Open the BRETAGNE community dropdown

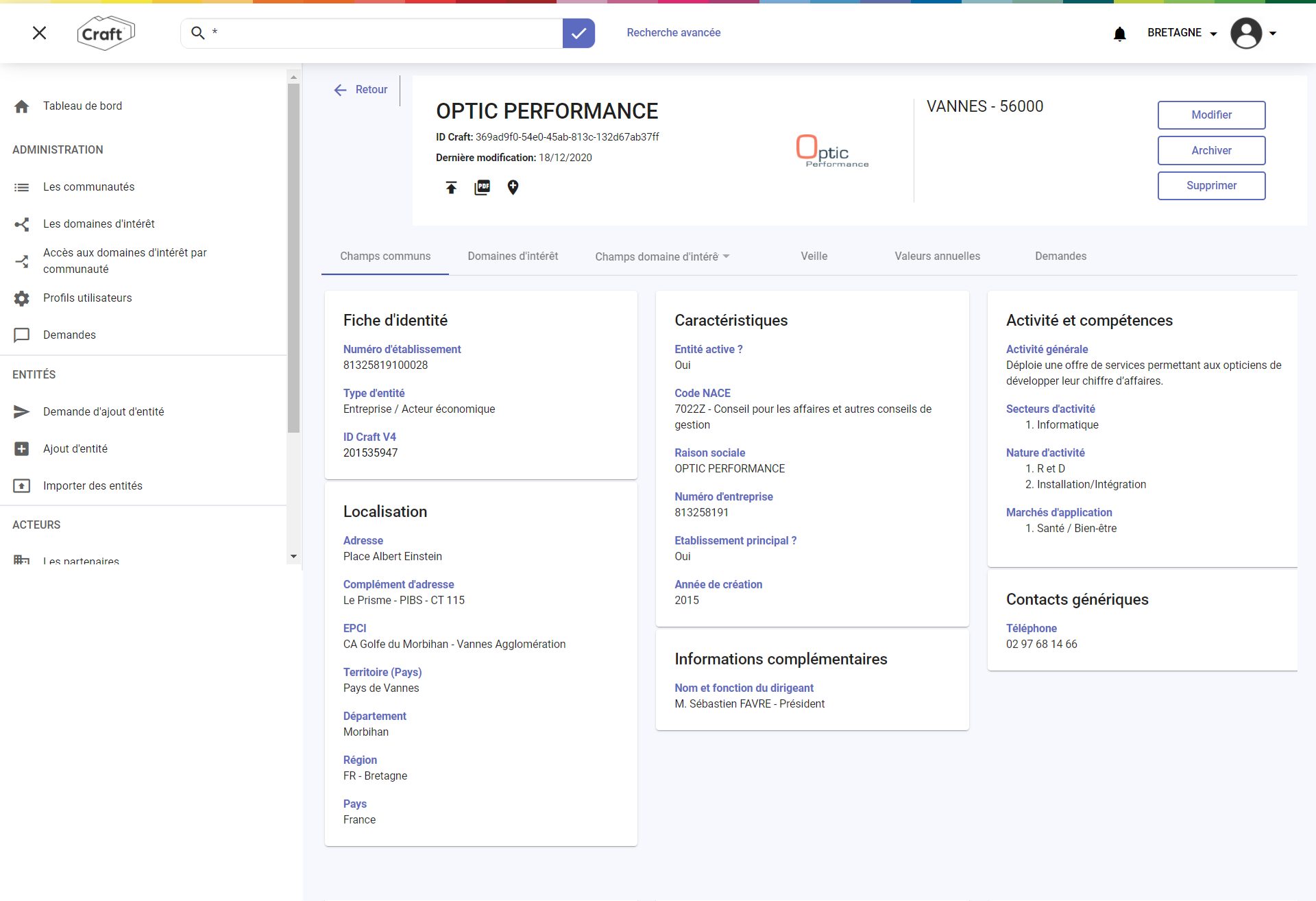1182,33
